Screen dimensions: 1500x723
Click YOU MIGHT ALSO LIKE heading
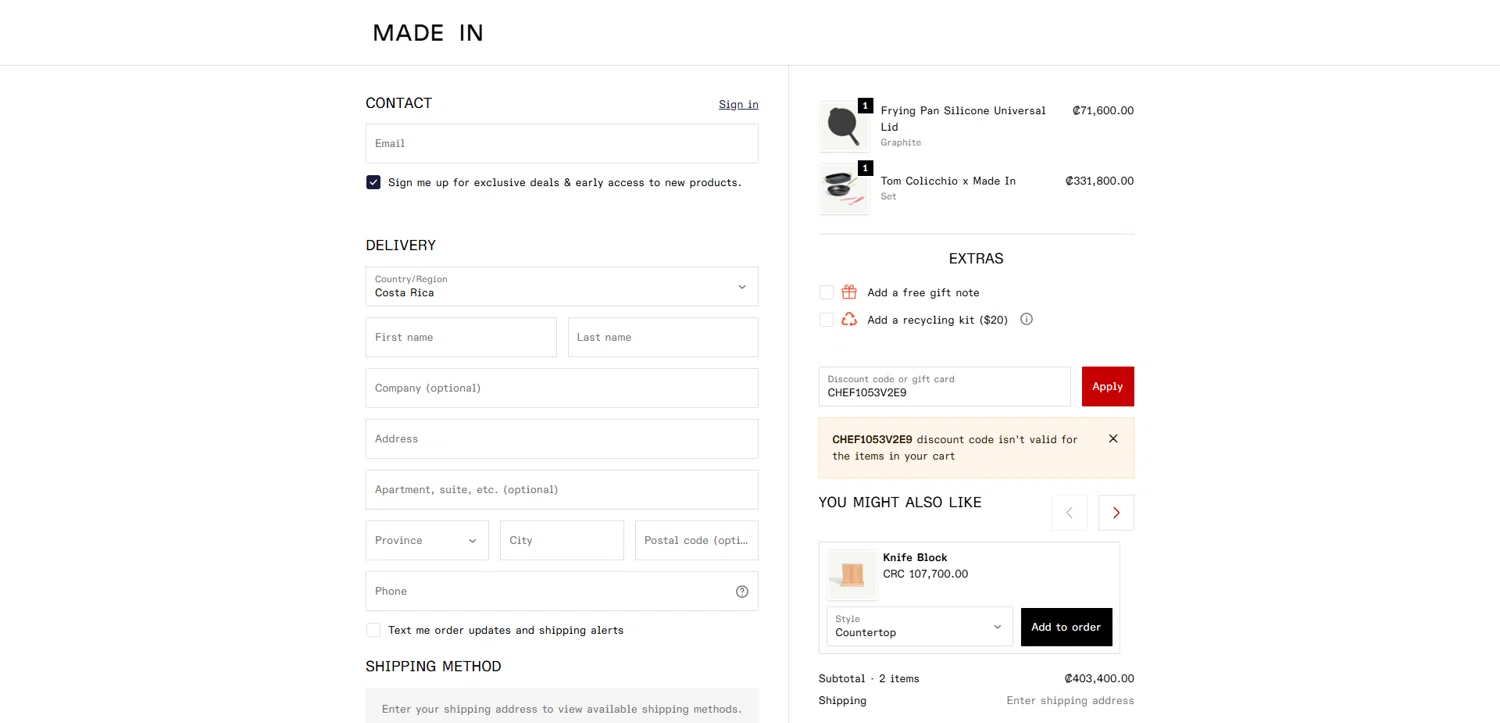900,502
